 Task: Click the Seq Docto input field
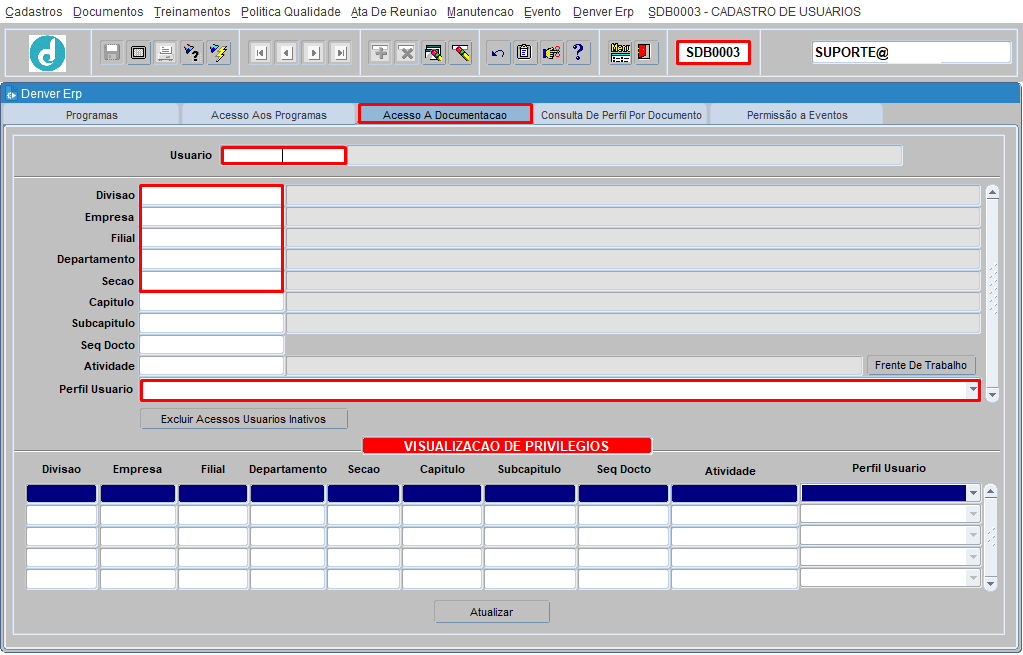point(211,344)
